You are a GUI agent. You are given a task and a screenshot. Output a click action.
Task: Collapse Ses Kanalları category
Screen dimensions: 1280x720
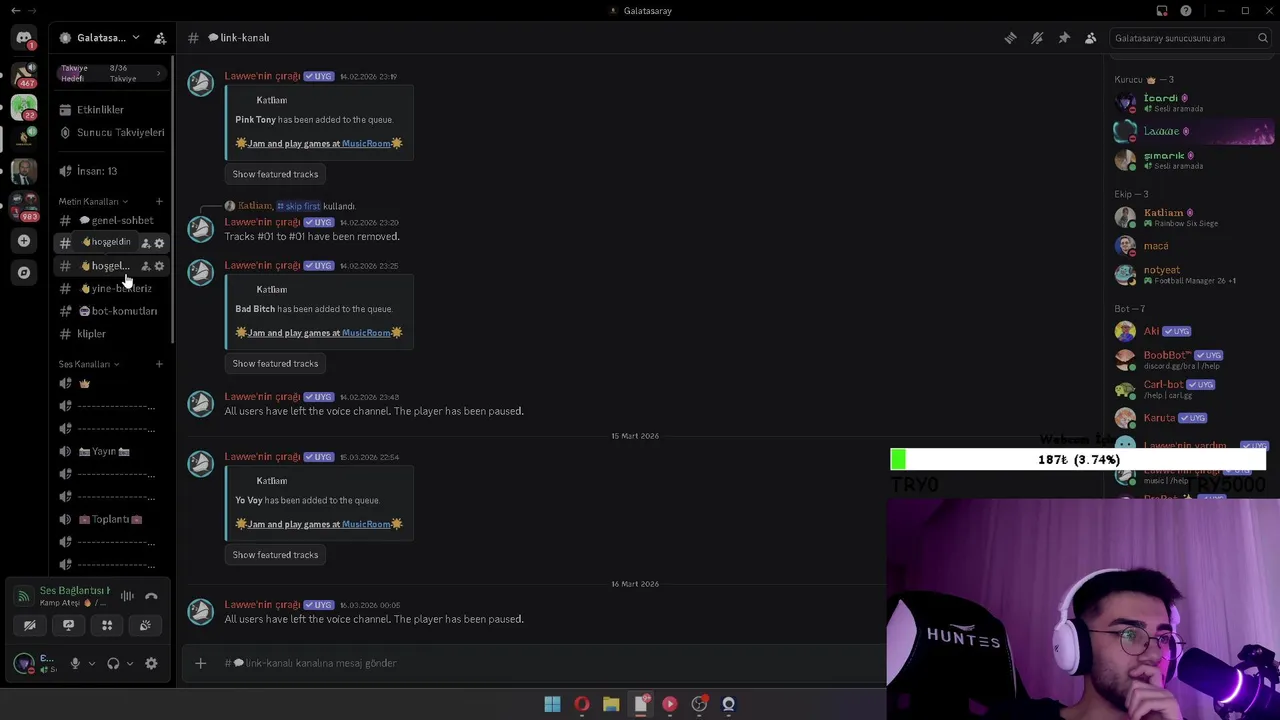point(89,364)
